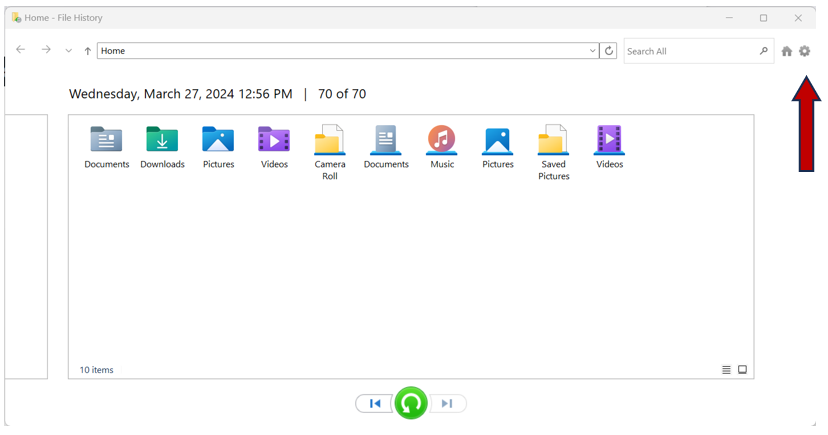
Task: Click the search magnifier icon
Action: tap(764, 51)
